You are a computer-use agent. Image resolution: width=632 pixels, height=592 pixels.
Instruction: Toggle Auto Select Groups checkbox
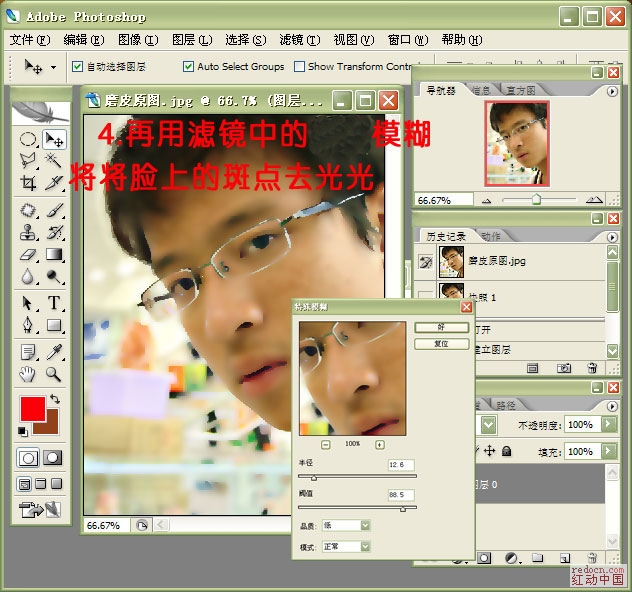(x=188, y=66)
